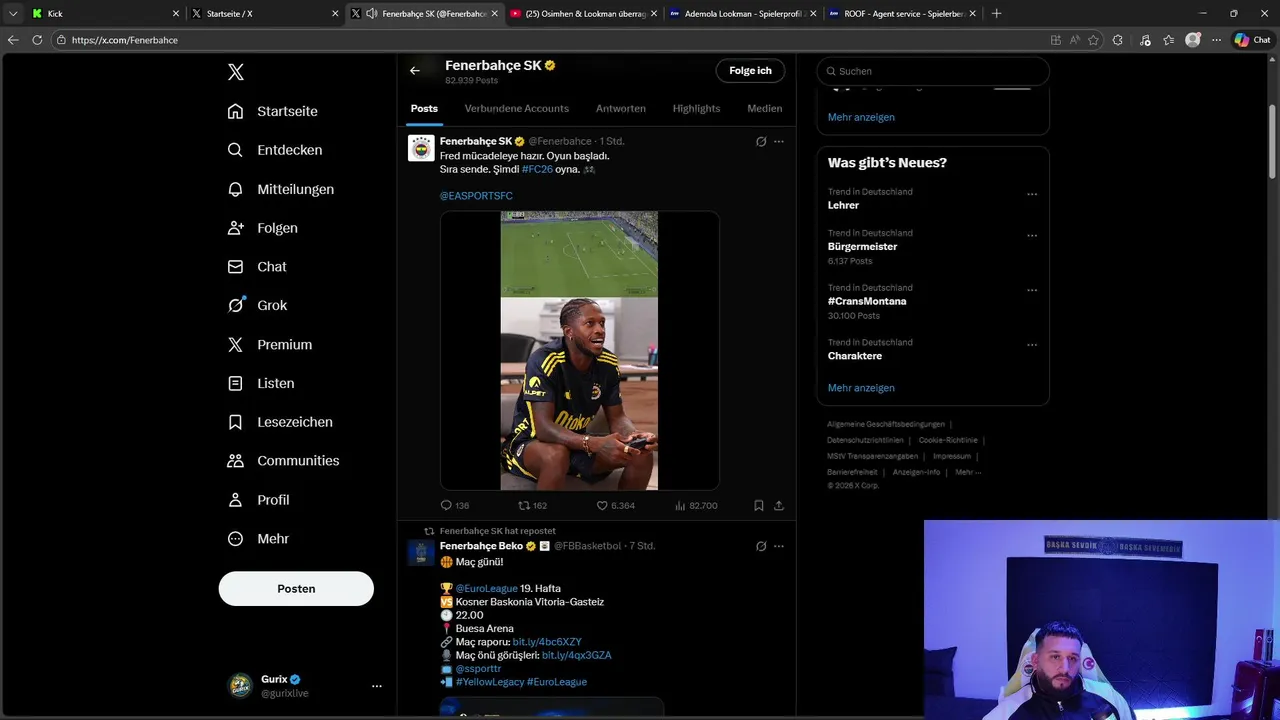Open the #FC26 hashtag link
Image resolution: width=1280 pixels, height=720 pixels.
click(x=537, y=169)
